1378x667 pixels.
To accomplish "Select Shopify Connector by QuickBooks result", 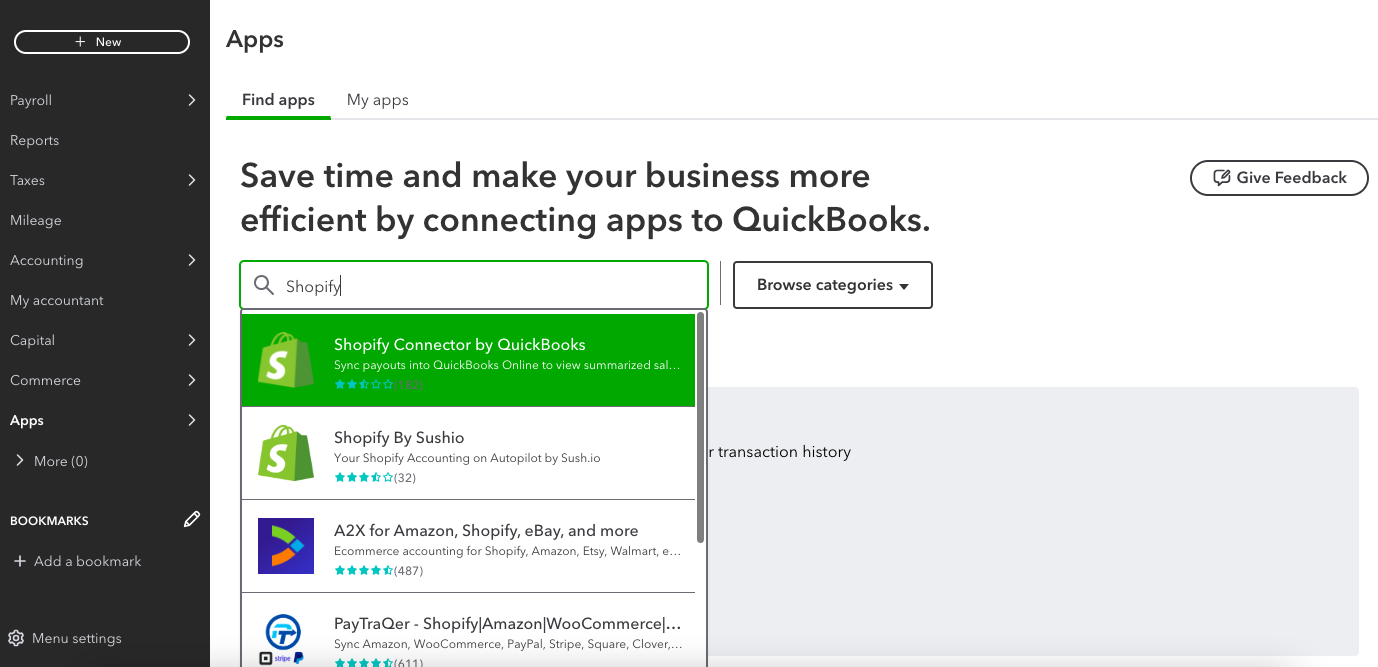I will (x=468, y=360).
